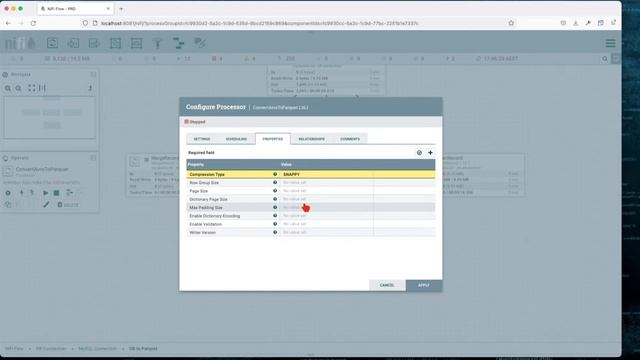Screen dimensions: 640x360
Task: Click the help icon beside Compression Type
Action: pyautogui.click(x=275, y=174)
